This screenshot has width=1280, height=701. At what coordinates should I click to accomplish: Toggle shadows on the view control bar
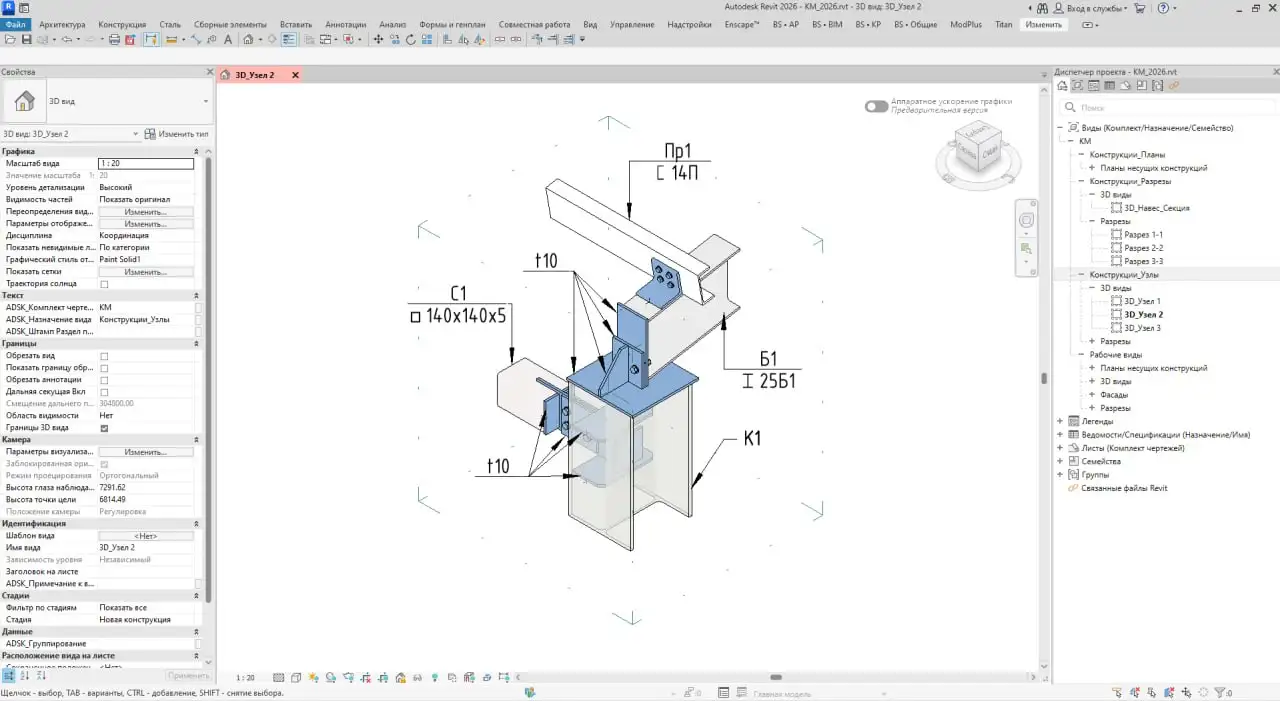coord(330,677)
